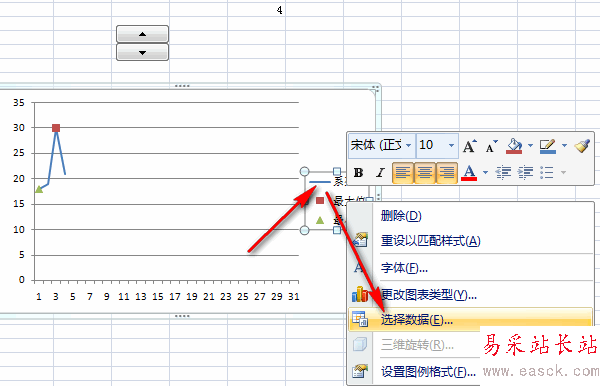Image resolution: width=600 pixels, height=386 pixels.
Task: Click top-left legend selection handle
Action: (x=304, y=171)
